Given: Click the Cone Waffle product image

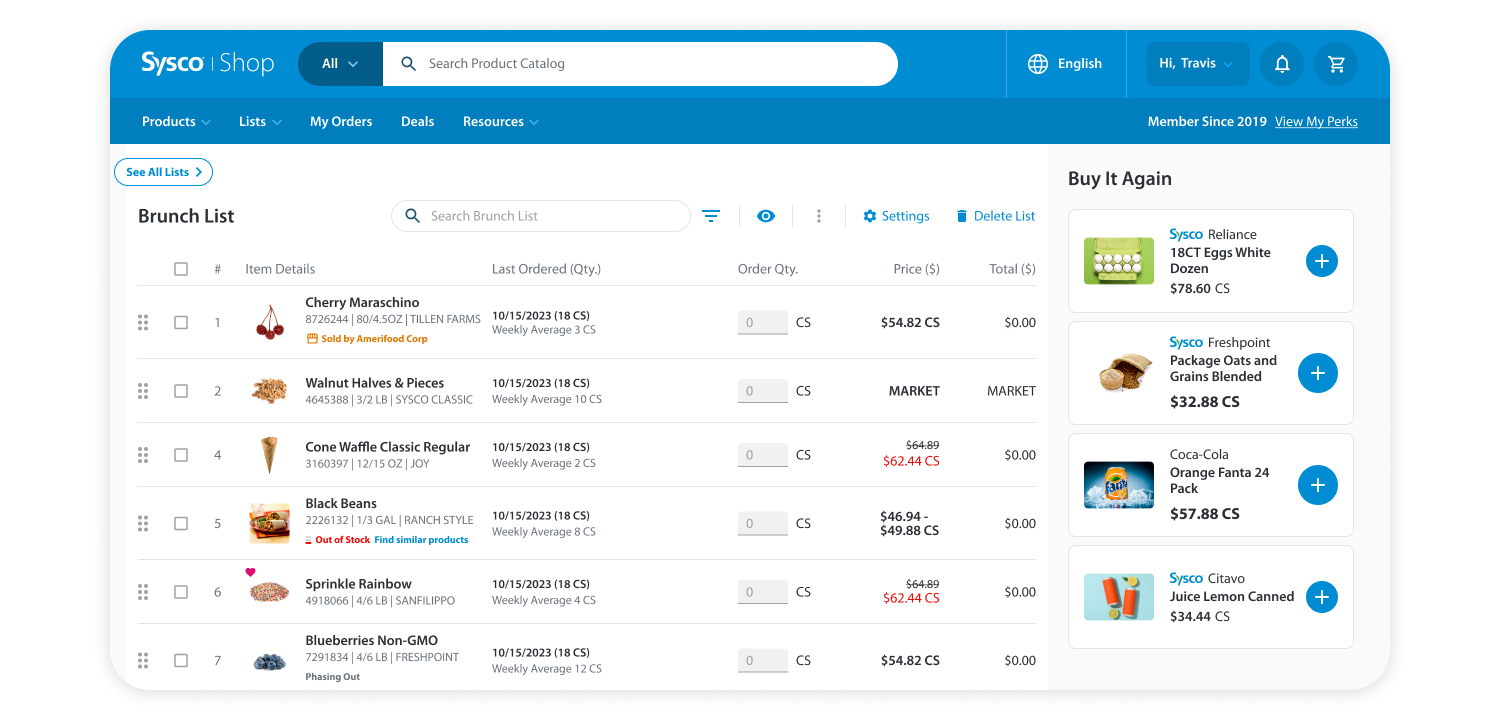Looking at the screenshot, I should pyautogui.click(x=269, y=455).
